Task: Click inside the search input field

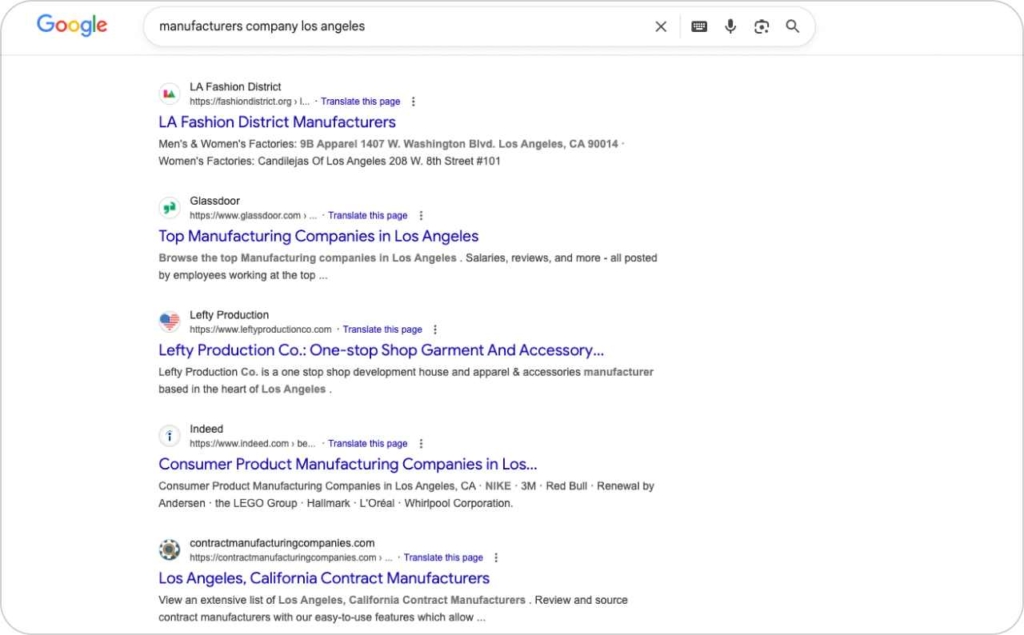Action: coord(400,26)
